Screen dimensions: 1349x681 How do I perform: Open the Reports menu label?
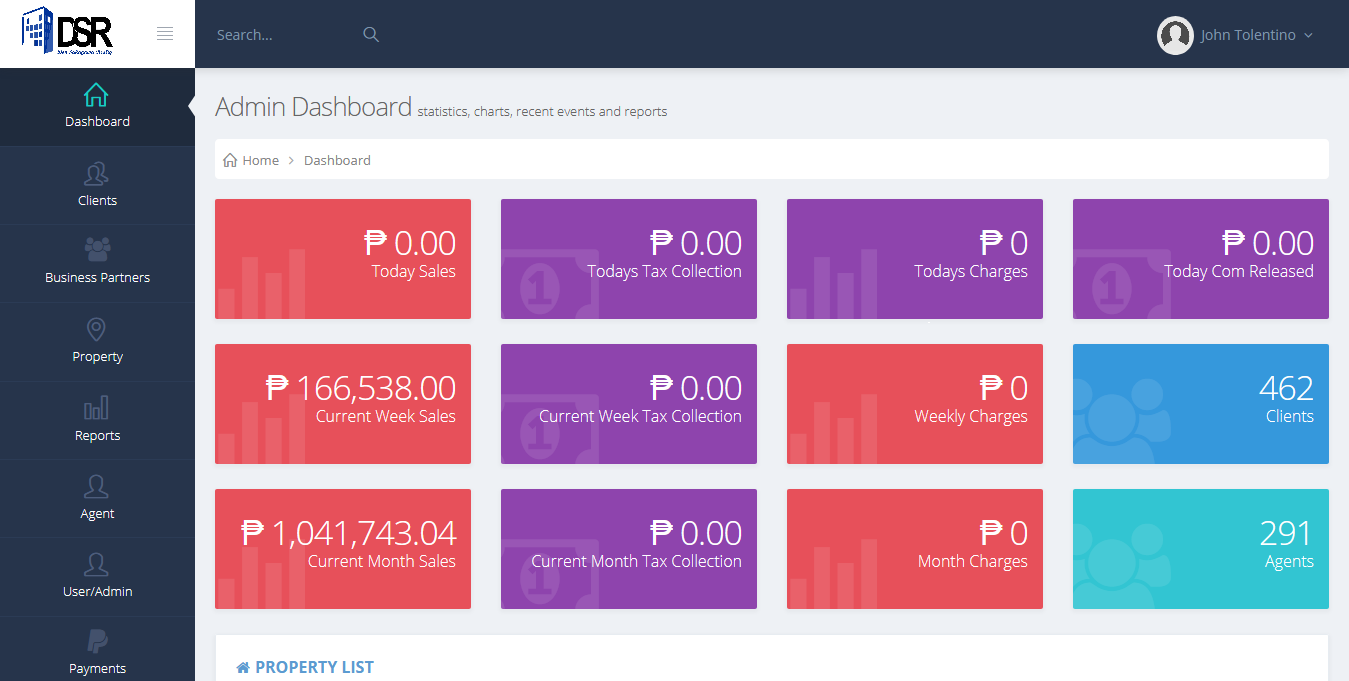click(97, 435)
